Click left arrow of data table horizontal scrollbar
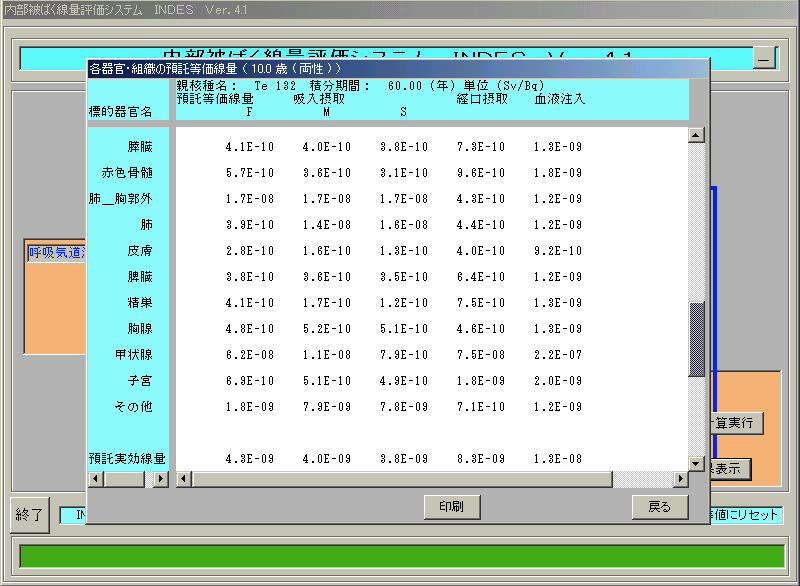800x586 pixels. 183,480
